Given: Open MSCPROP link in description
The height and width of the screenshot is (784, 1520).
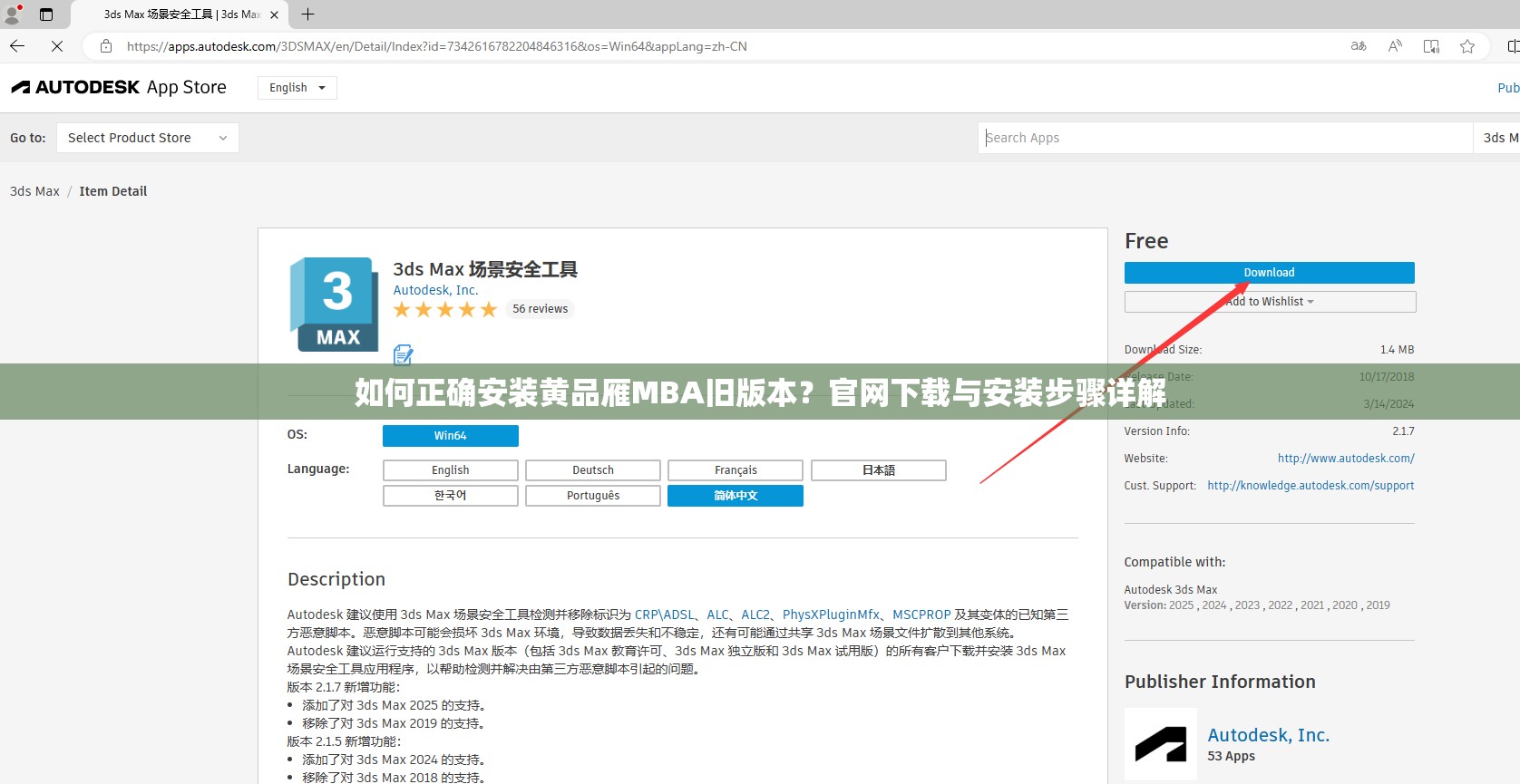Looking at the screenshot, I should [x=921, y=615].
